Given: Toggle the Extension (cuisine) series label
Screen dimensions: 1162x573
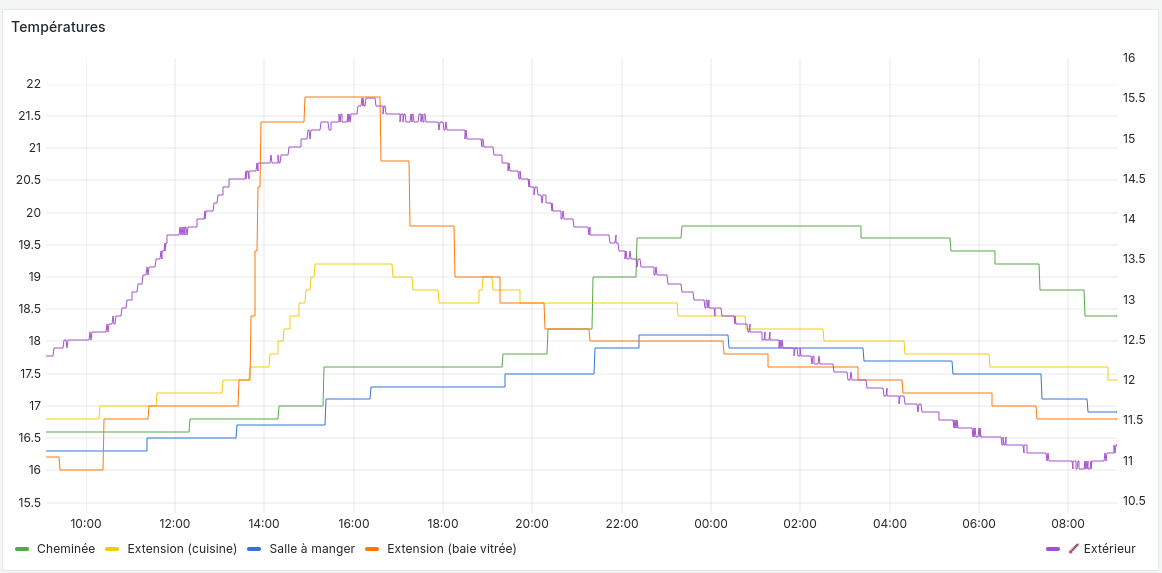Looking at the screenshot, I should (181, 549).
